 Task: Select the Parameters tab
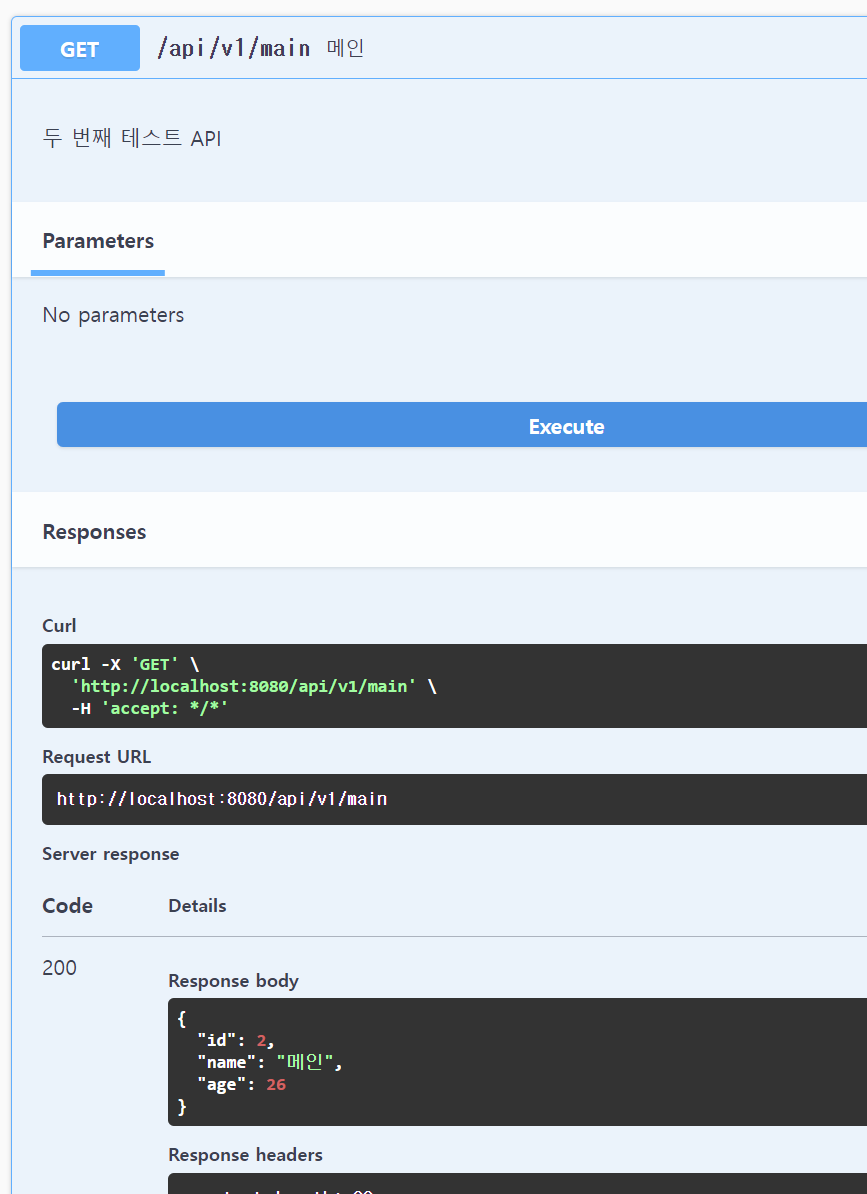pyautogui.click(x=98, y=241)
